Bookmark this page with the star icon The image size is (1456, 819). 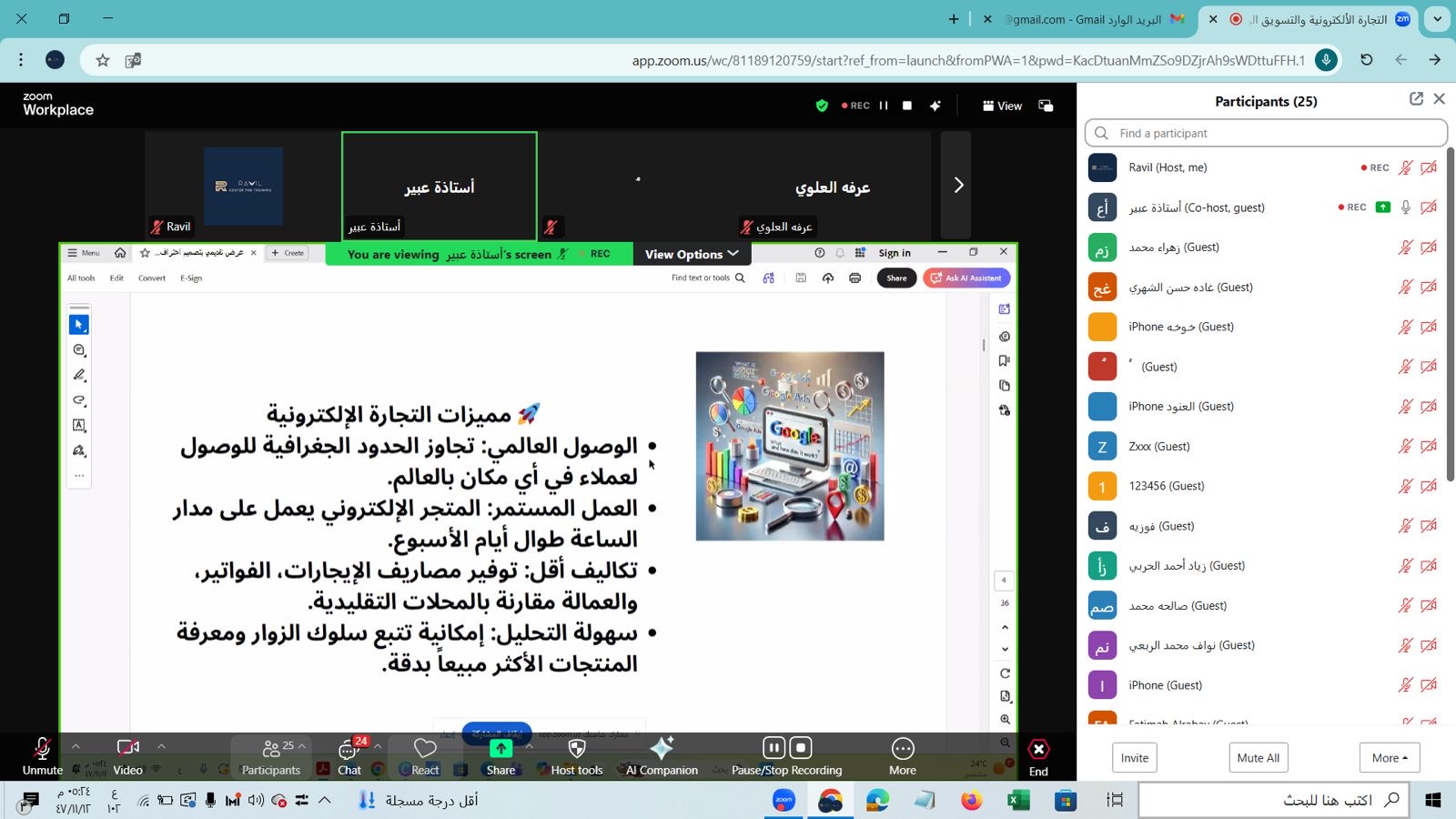pos(103,60)
